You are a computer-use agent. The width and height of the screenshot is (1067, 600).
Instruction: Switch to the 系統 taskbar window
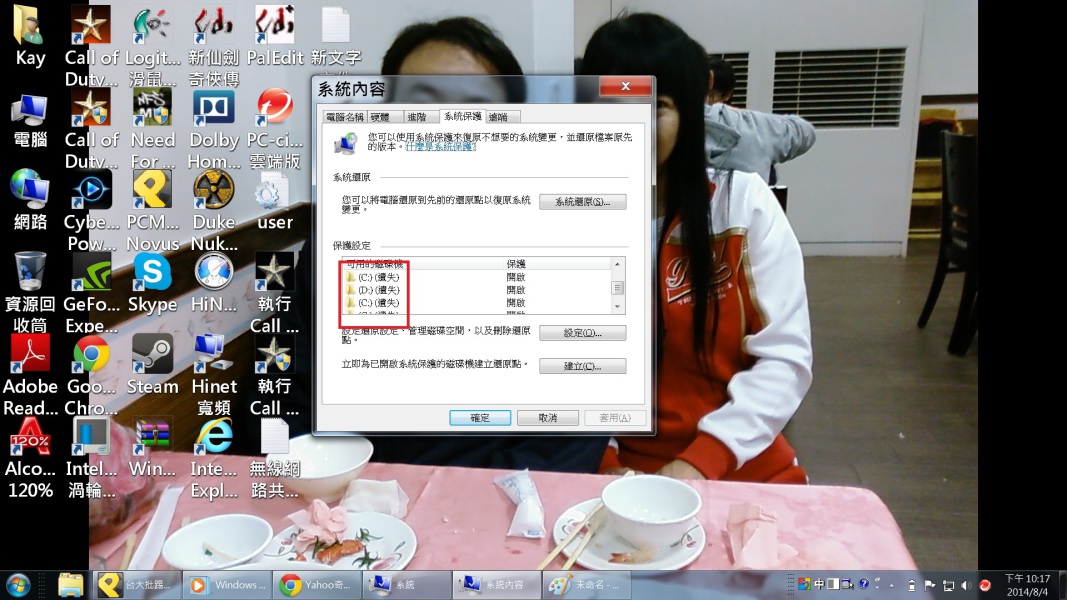(x=406, y=585)
